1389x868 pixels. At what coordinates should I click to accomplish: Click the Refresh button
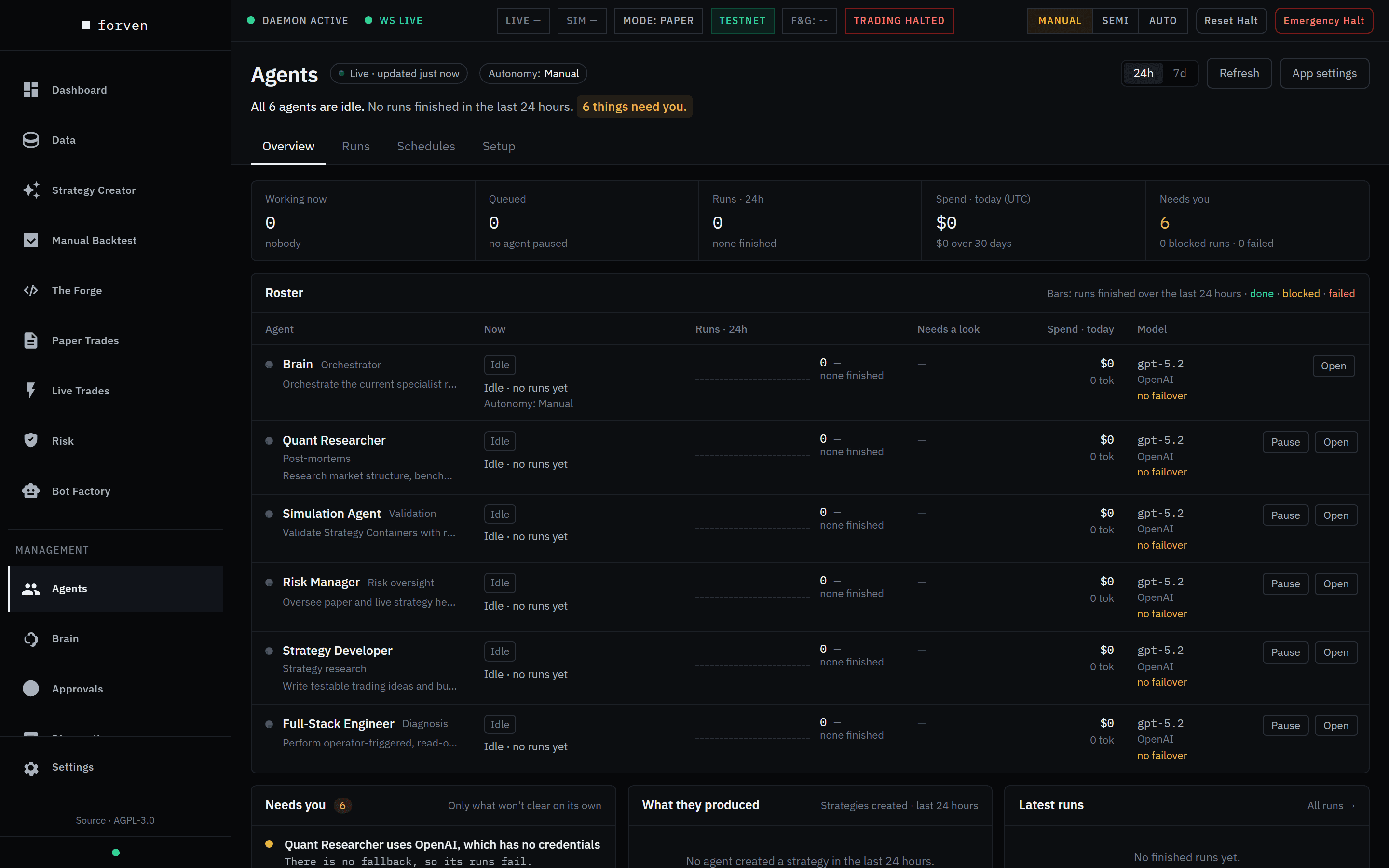(x=1239, y=73)
